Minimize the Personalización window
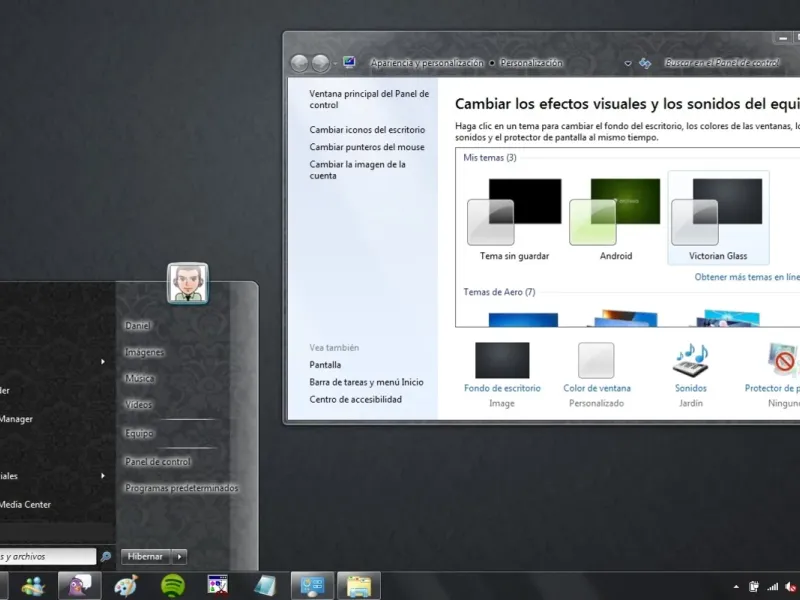The height and width of the screenshot is (600, 800). (783, 38)
